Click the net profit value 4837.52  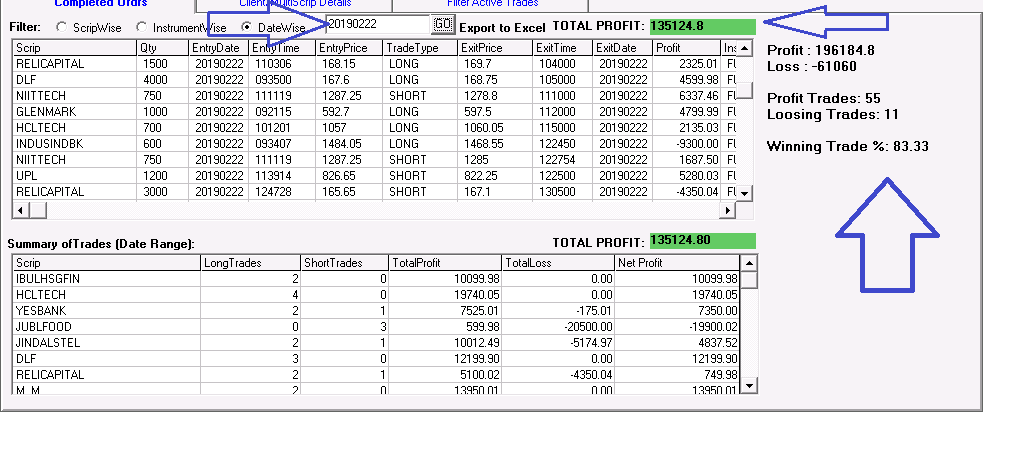click(x=719, y=343)
